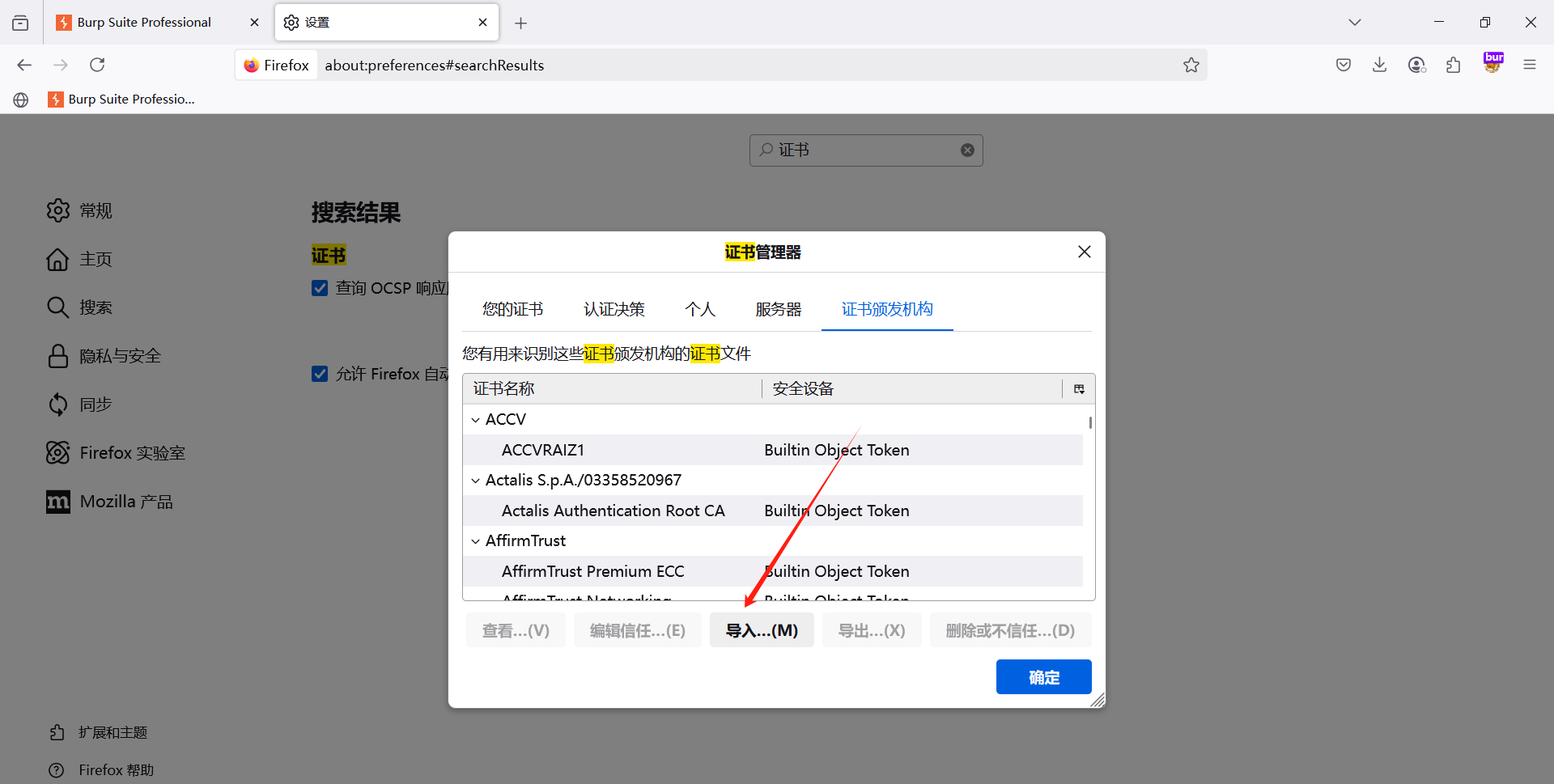Select the 证书颁发机构 tab

(x=887, y=309)
